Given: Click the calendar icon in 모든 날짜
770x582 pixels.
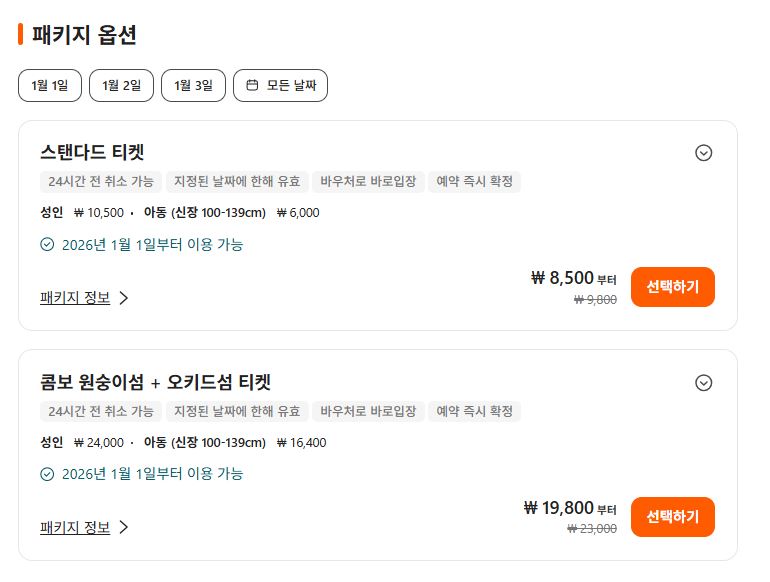Looking at the screenshot, I should [252, 86].
